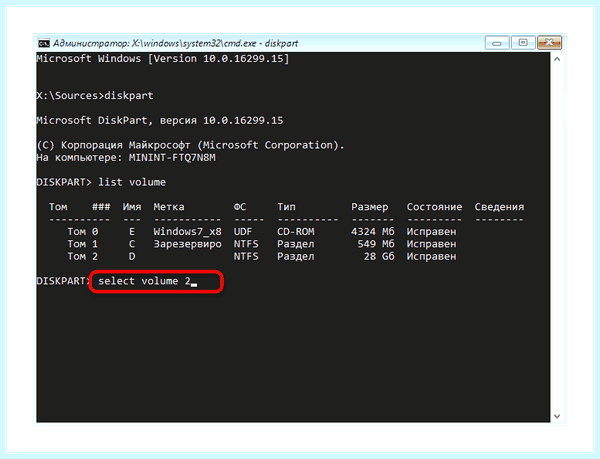Click the '###' column header
The height and width of the screenshot is (459, 600).
click(x=101, y=207)
